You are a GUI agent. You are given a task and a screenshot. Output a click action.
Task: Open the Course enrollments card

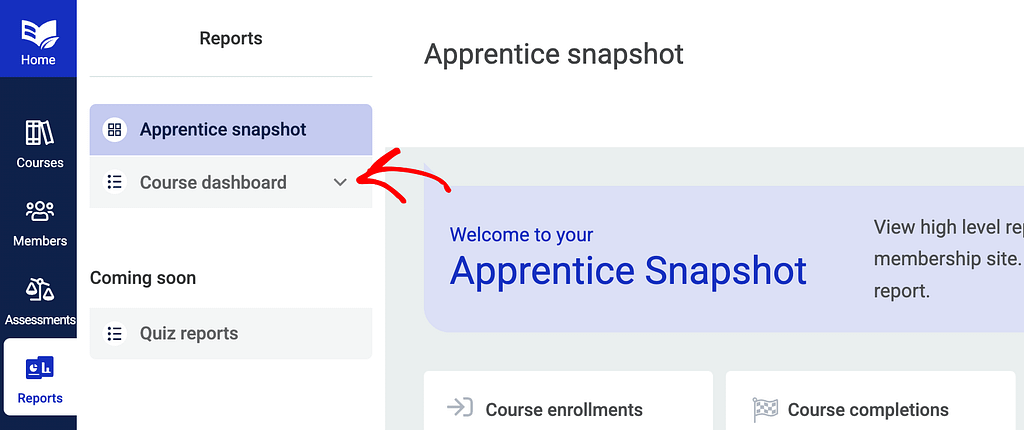click(568, 401)
